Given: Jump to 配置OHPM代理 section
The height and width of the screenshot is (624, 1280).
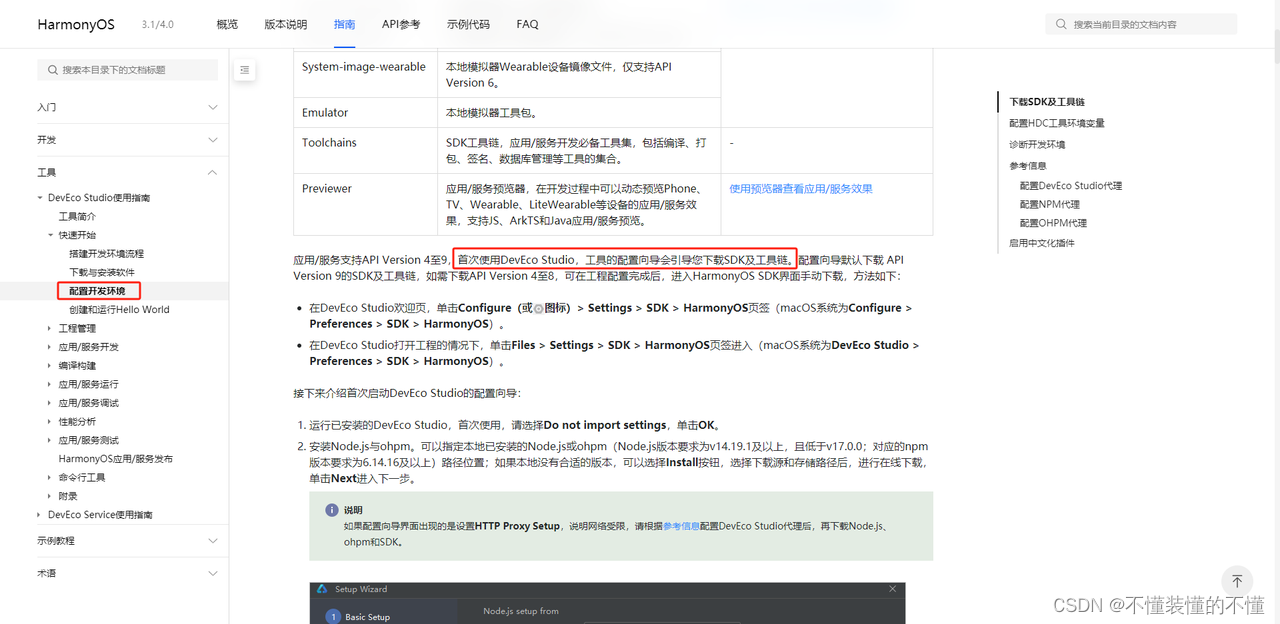Looking at the screenshot, I should (1053, 223).
